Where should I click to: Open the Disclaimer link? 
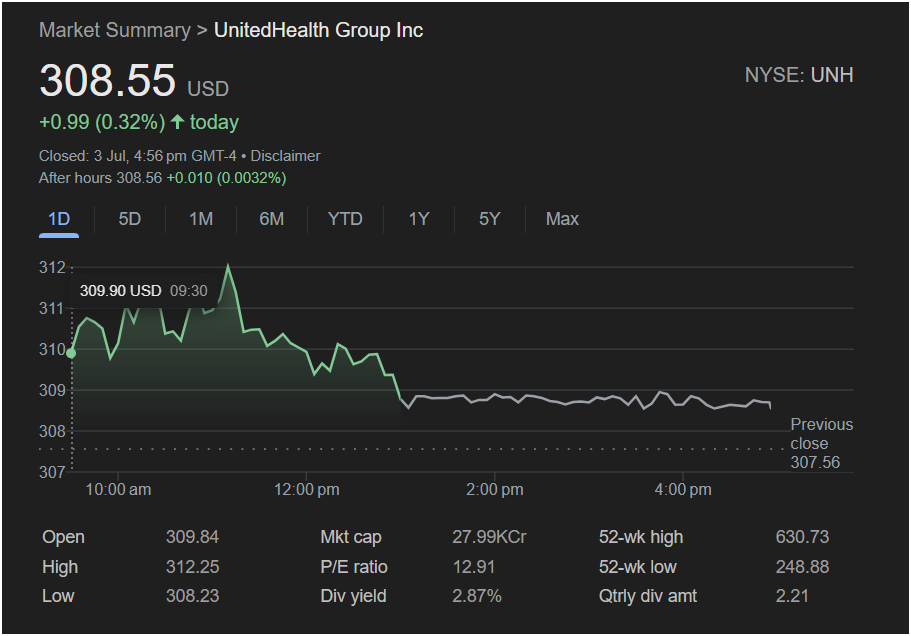(x=285, y=156)
